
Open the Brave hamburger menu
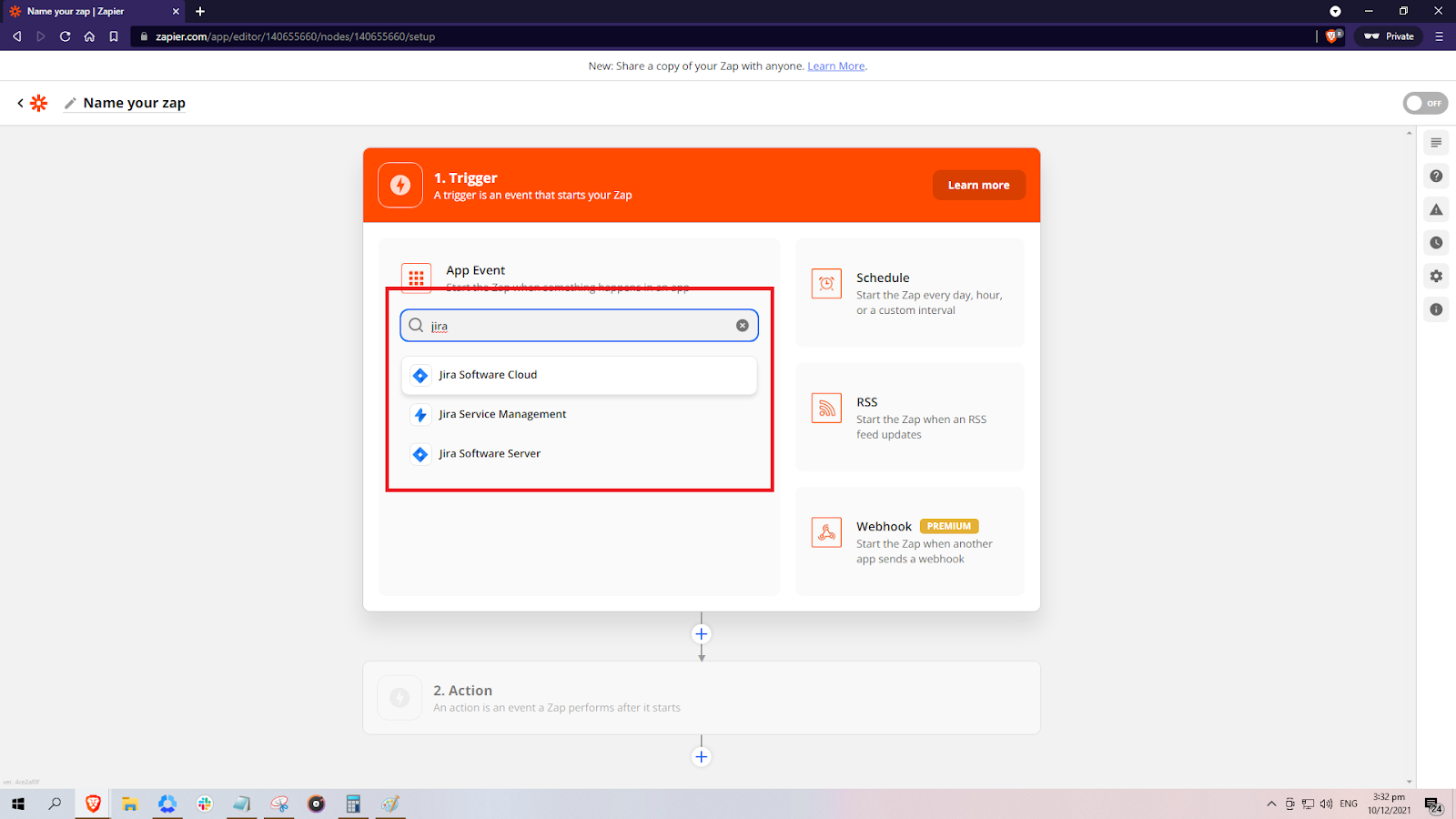(1439, 36)
